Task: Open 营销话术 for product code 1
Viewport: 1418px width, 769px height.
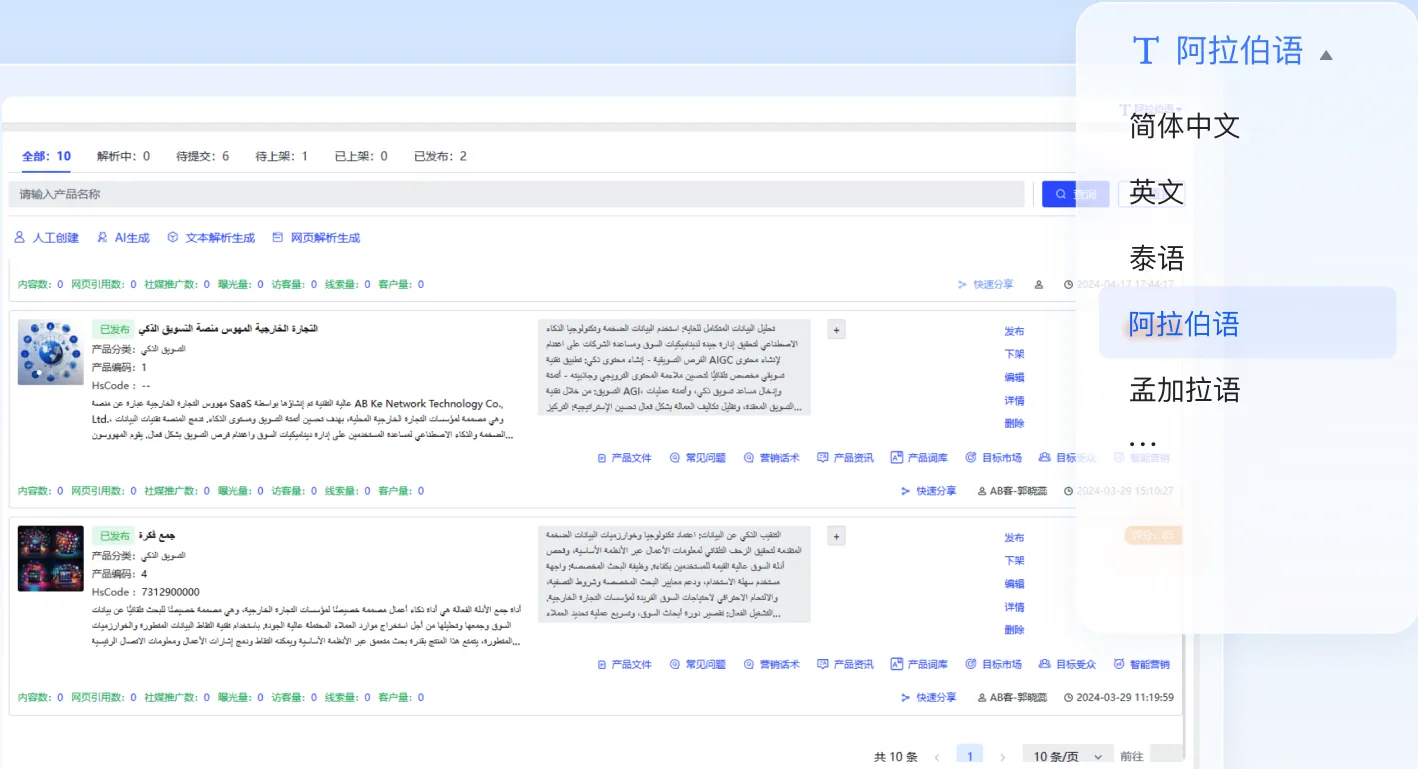Action: (x=772, y=458)
